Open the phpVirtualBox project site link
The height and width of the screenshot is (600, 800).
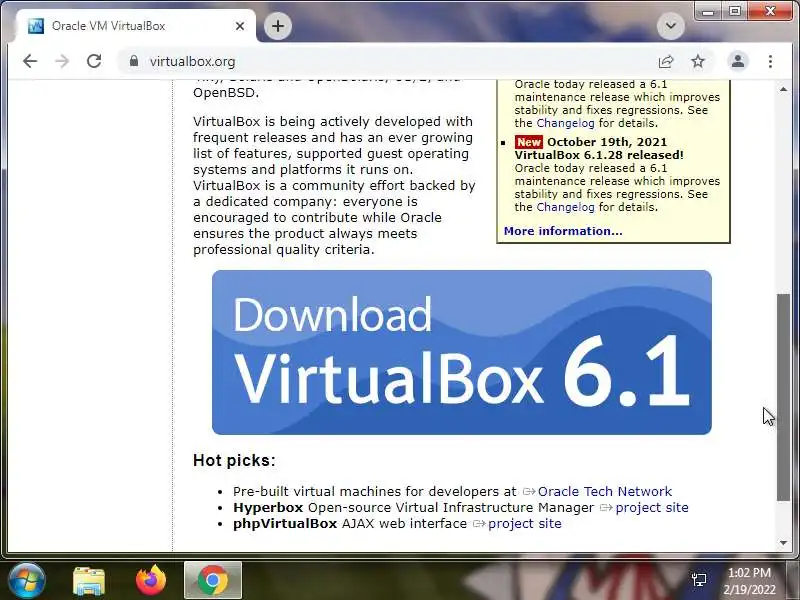click(524, 523)
